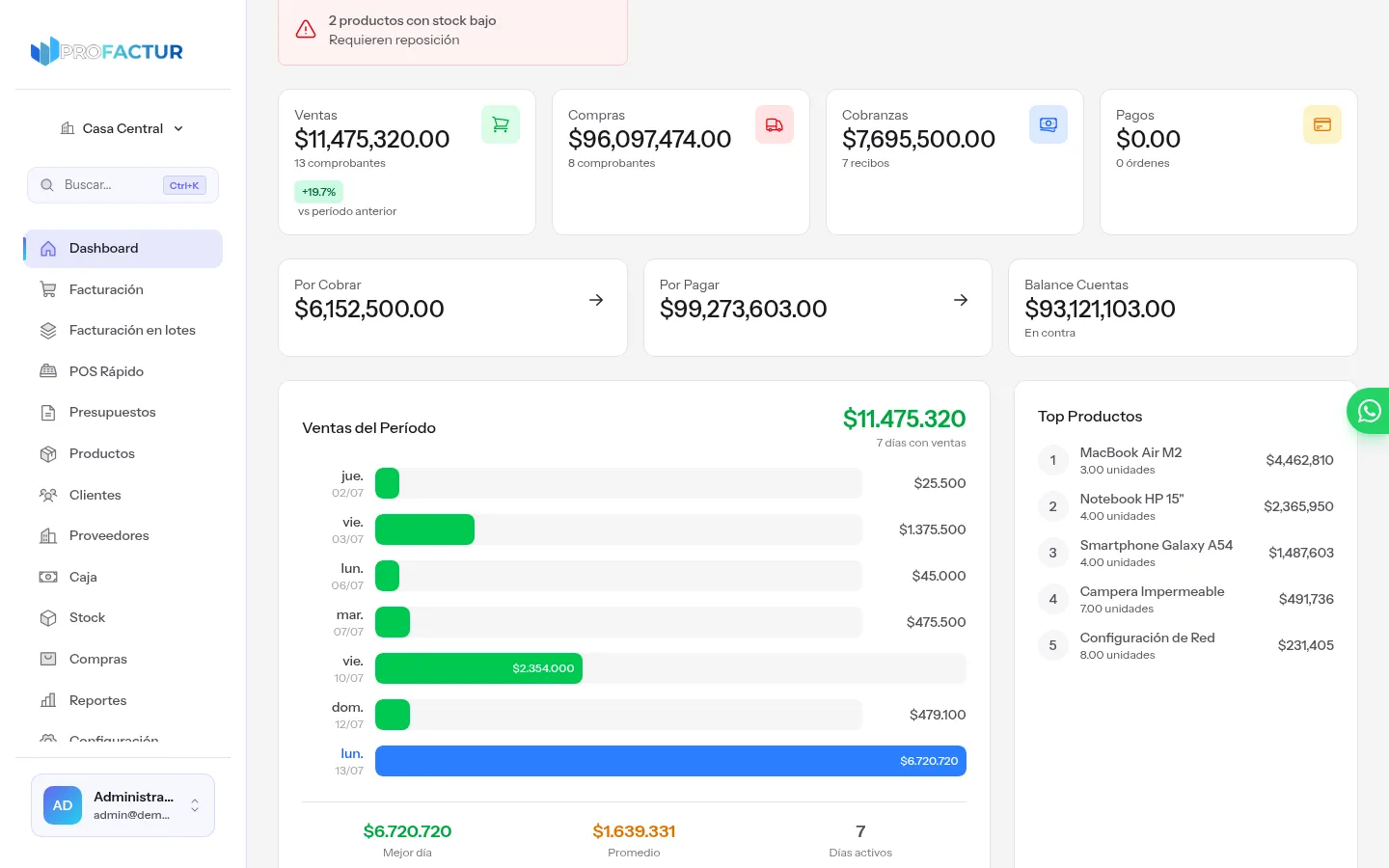Click the Pagos yellow card icon

[1322, 124]
